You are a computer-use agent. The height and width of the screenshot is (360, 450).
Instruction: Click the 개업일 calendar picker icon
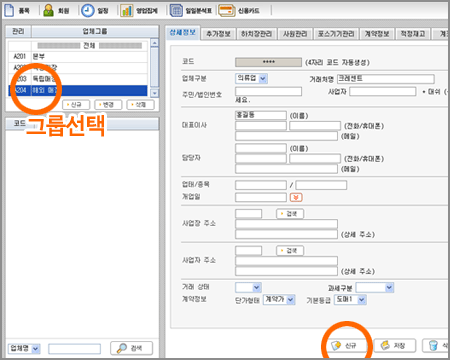(296, 197)
